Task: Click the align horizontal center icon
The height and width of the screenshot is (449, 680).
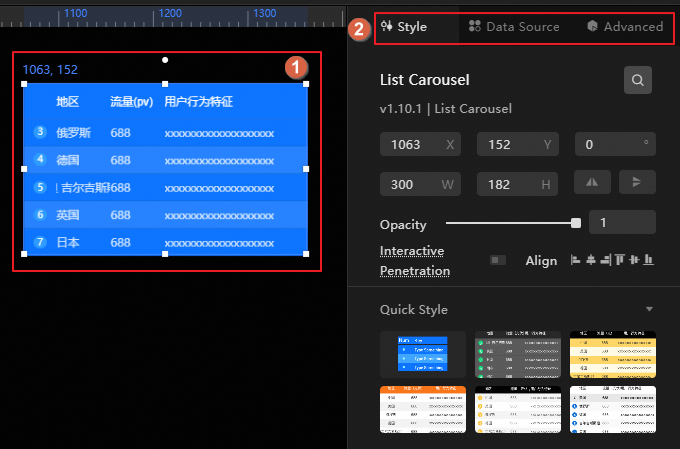Action: tap(591, 260)
